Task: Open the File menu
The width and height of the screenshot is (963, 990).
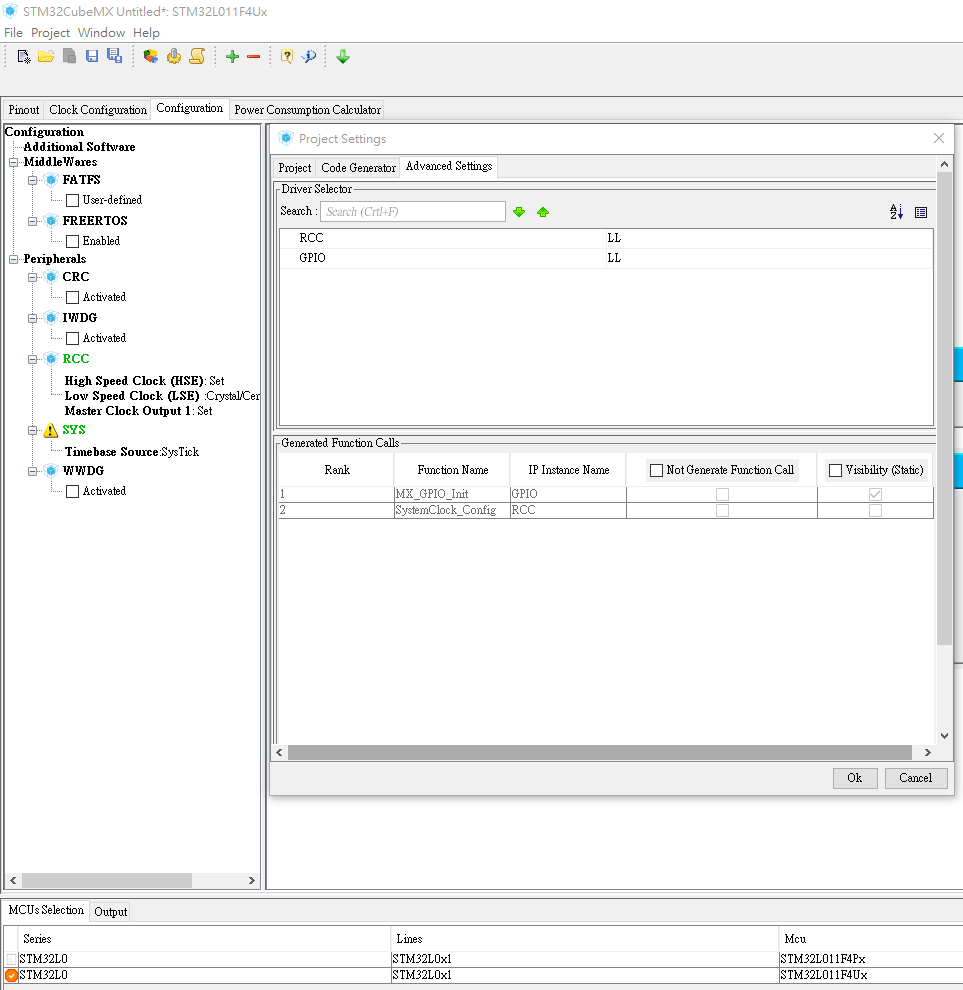Action: click(13, 33)
